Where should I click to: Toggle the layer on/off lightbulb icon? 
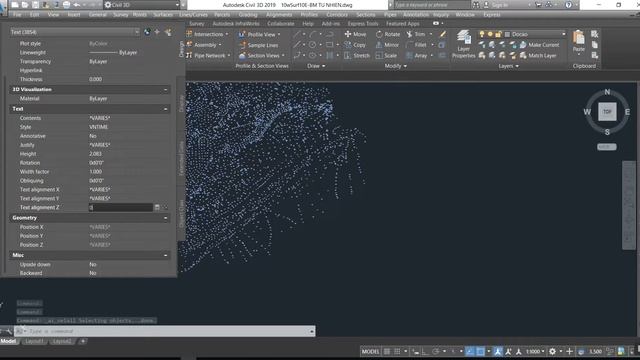[x=482, y=34]
